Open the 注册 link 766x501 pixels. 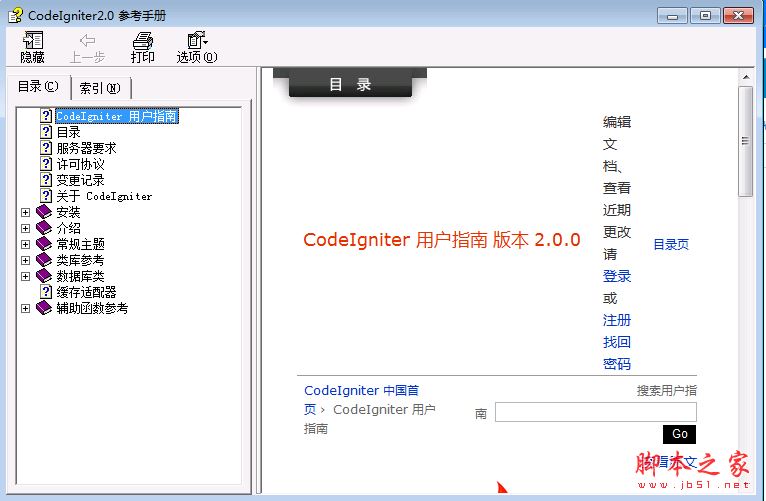point(617,320)
